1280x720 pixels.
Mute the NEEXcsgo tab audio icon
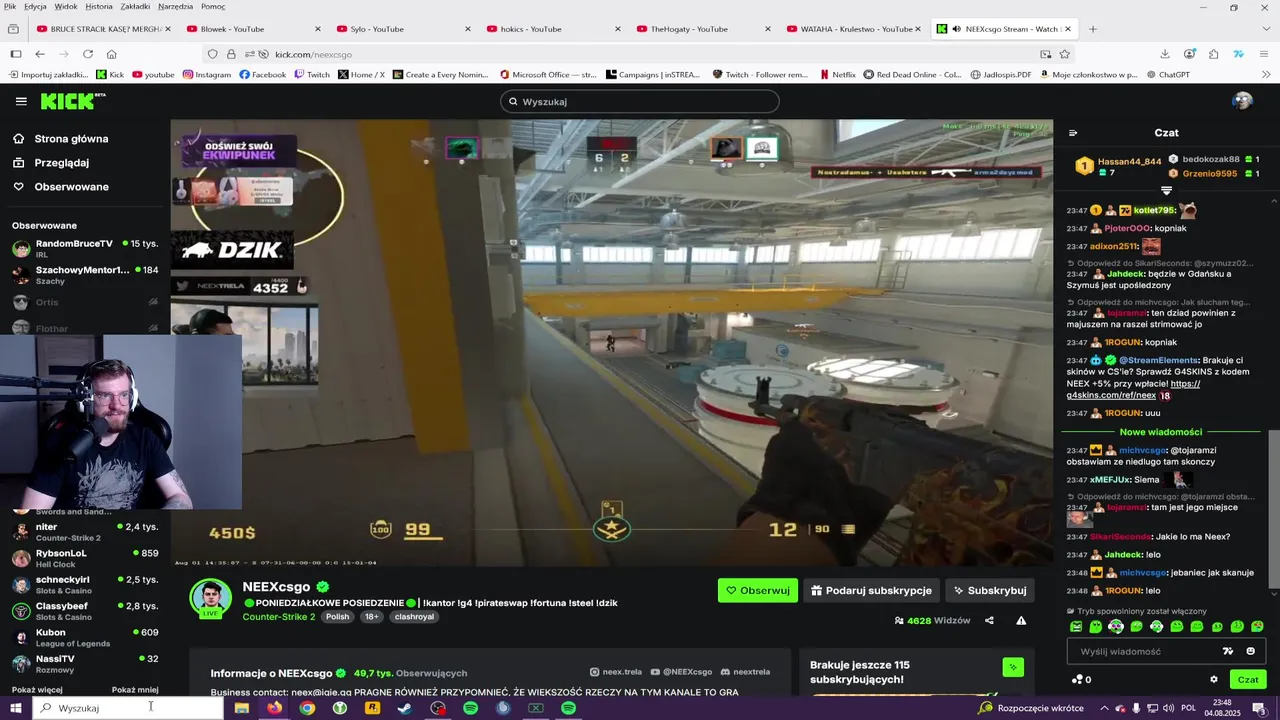click(956, 29)
